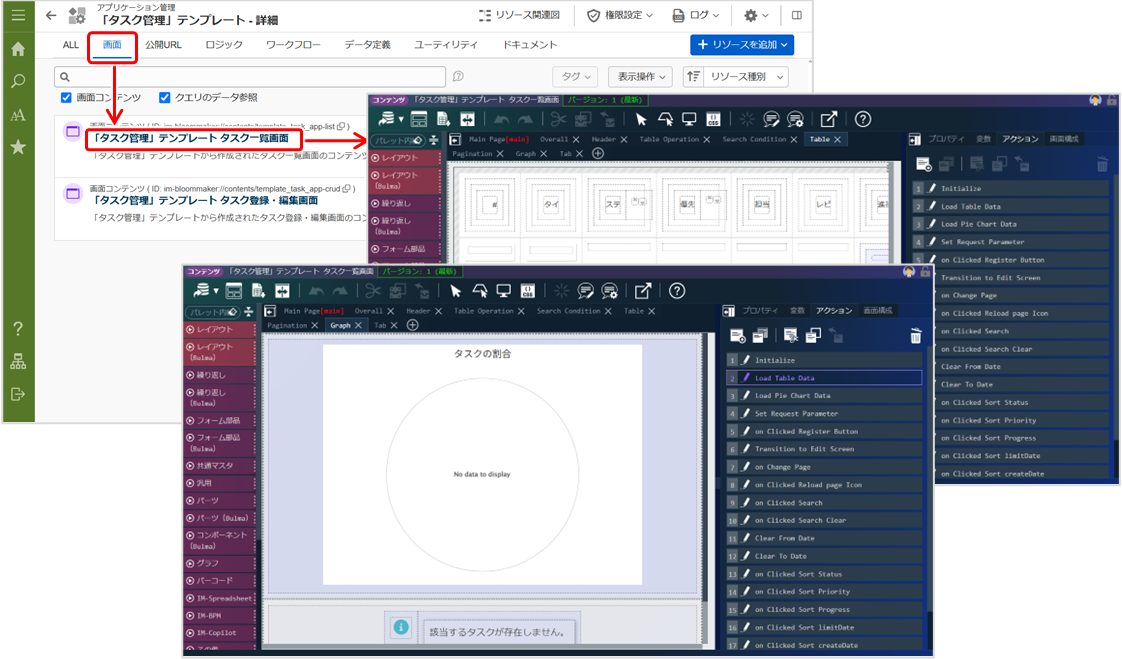Viewport: 1122px width, 659px height.
Task: Close the Graph tab in the Graph designer
Action: pyautogui.click(x=358, y=326)
